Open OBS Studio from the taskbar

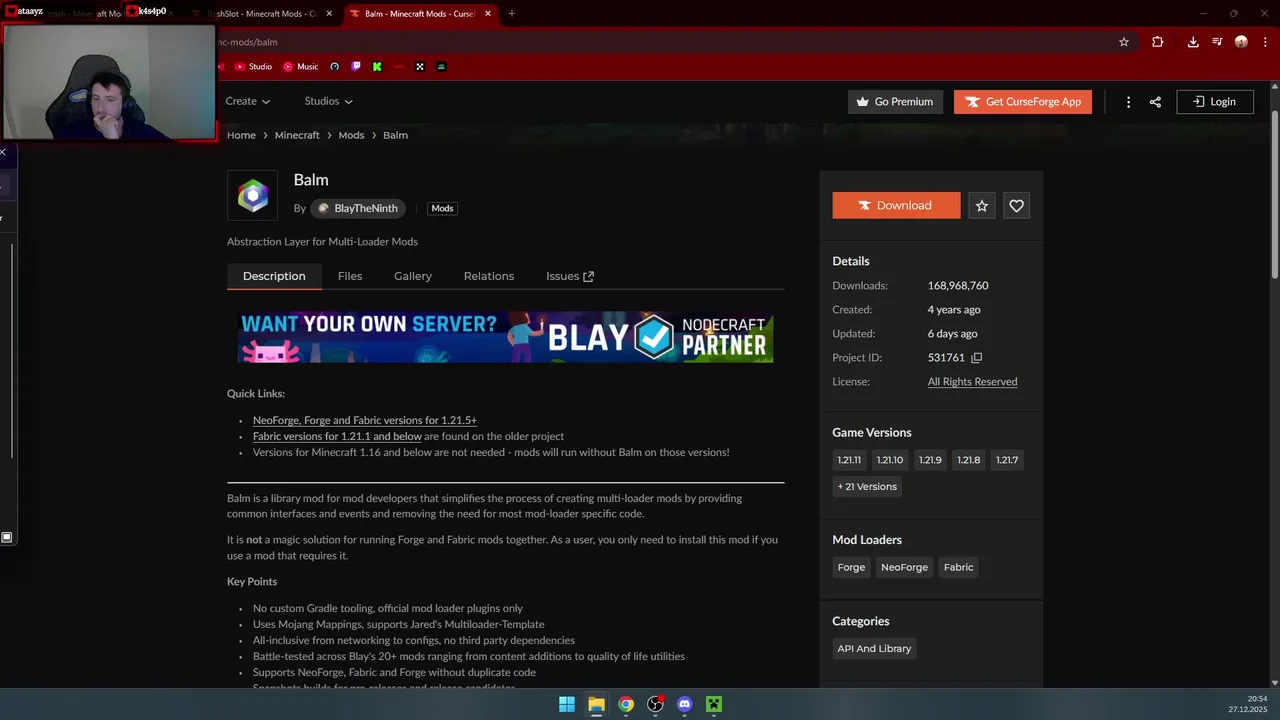click(x=655, y=704)
